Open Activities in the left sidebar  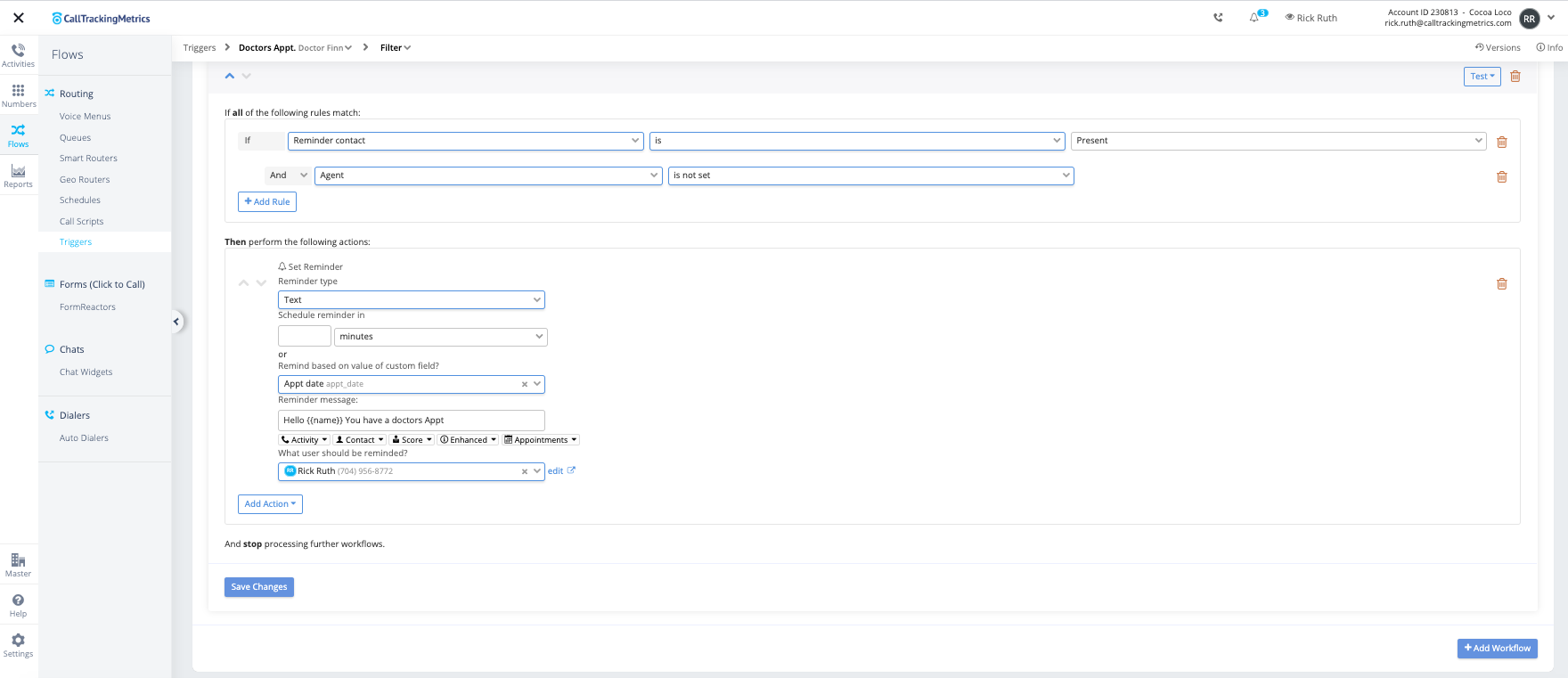coord(18,55)
